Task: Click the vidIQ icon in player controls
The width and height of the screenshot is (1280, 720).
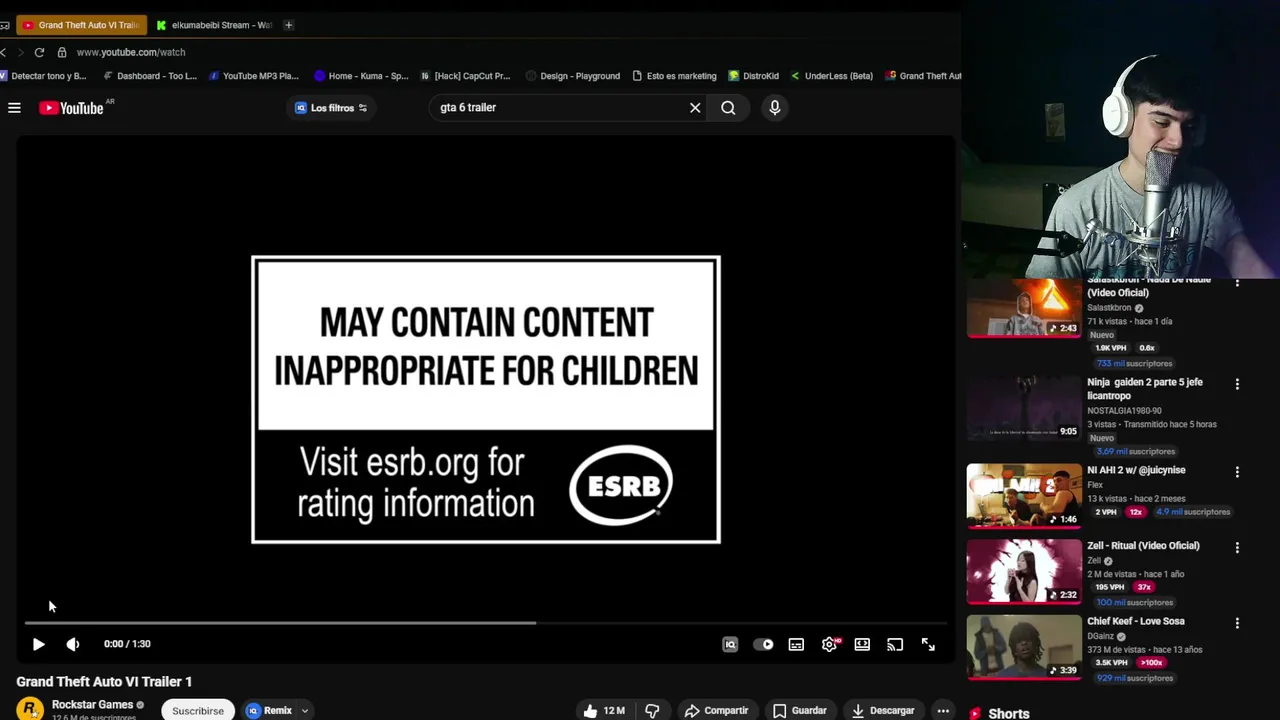Action: coord(730,645)
